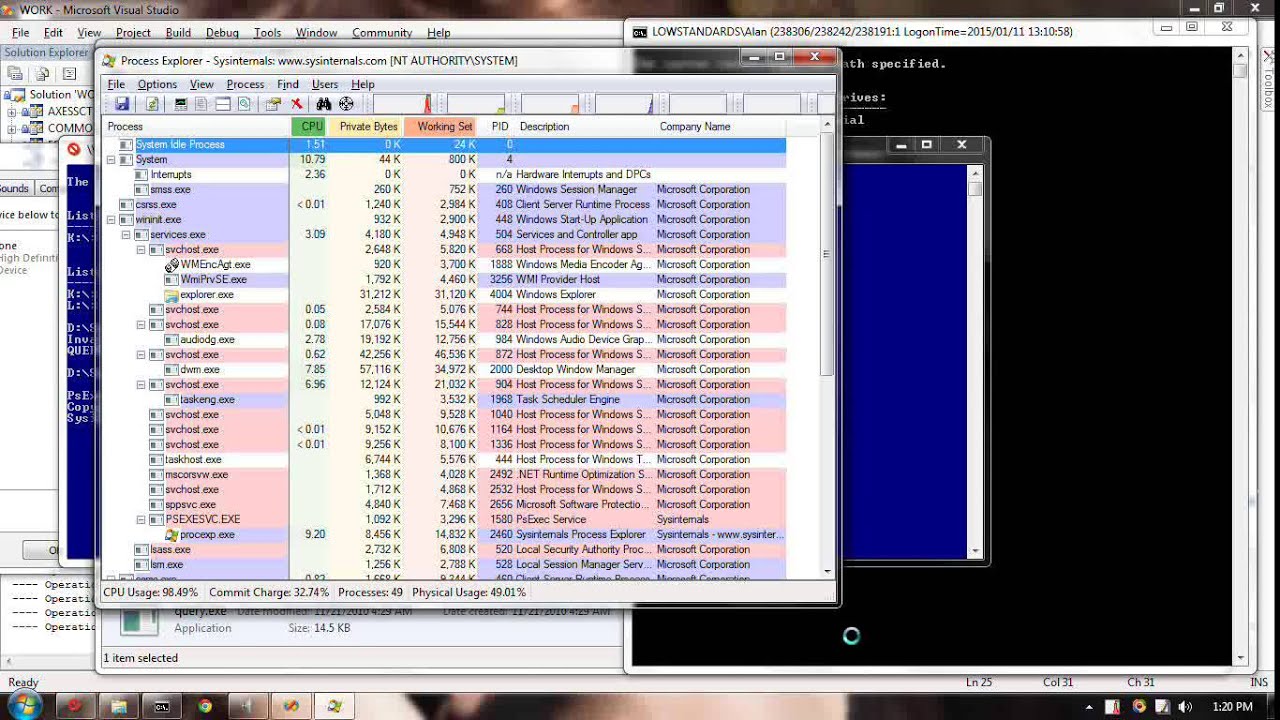The image size is (1280, 720).
Task: Click the Refresh Now toolbar icon
Action: [x=152, y=104]
